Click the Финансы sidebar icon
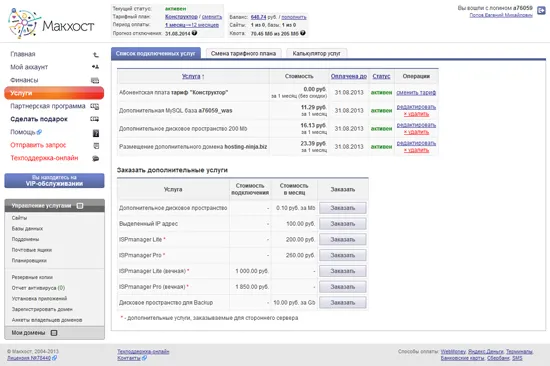550x366 pixels. [95, 80]
